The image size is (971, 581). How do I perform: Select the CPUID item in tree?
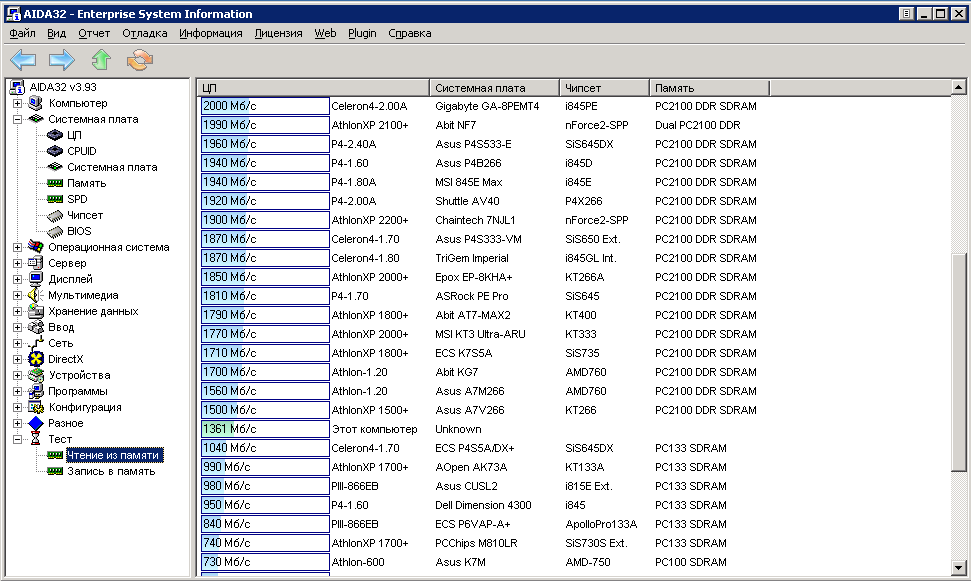pyautogui.click(x=81, y=151)
